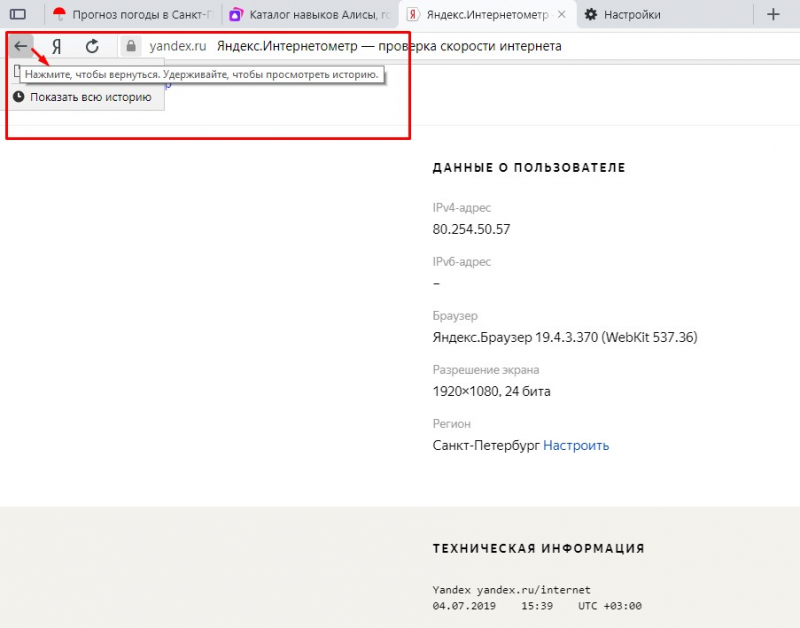Switch to the Каталог навыков Алисы tab
The image size is (800, 628).
pyautogui.click(x=310, y=15)
